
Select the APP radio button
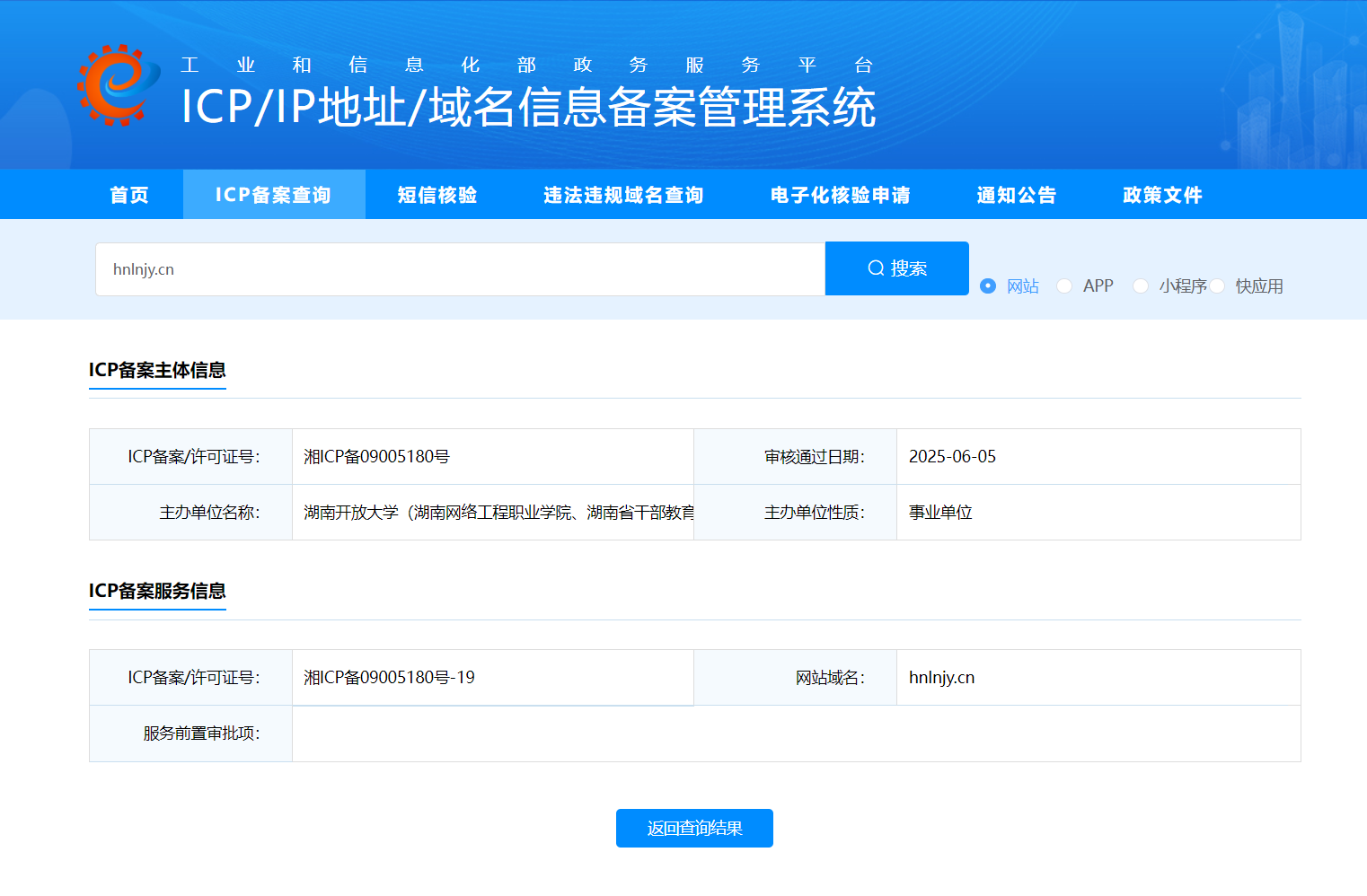(1064, 285)
